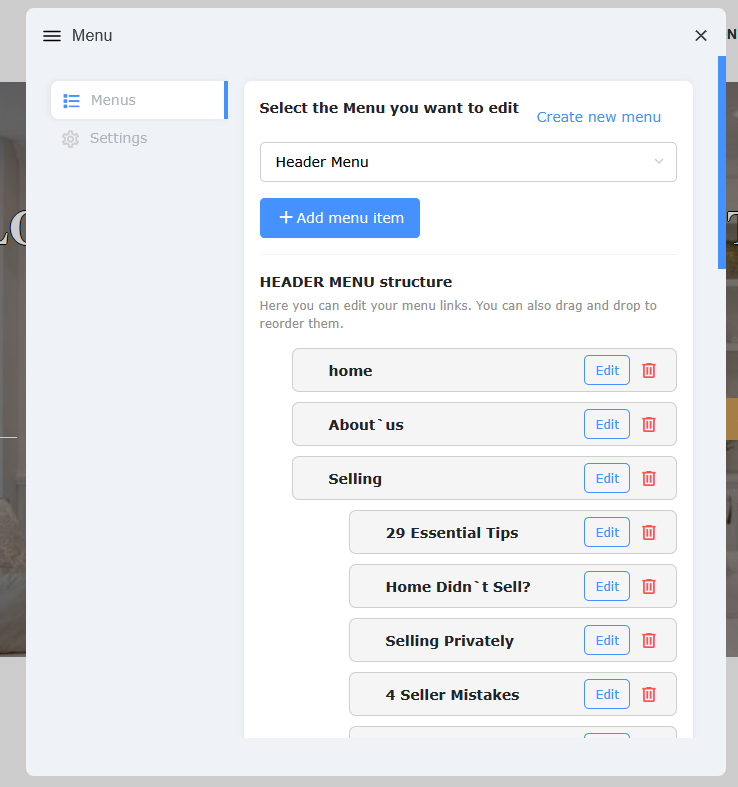
Task: Click trash icon for About`us item
Action: [648, 424]
